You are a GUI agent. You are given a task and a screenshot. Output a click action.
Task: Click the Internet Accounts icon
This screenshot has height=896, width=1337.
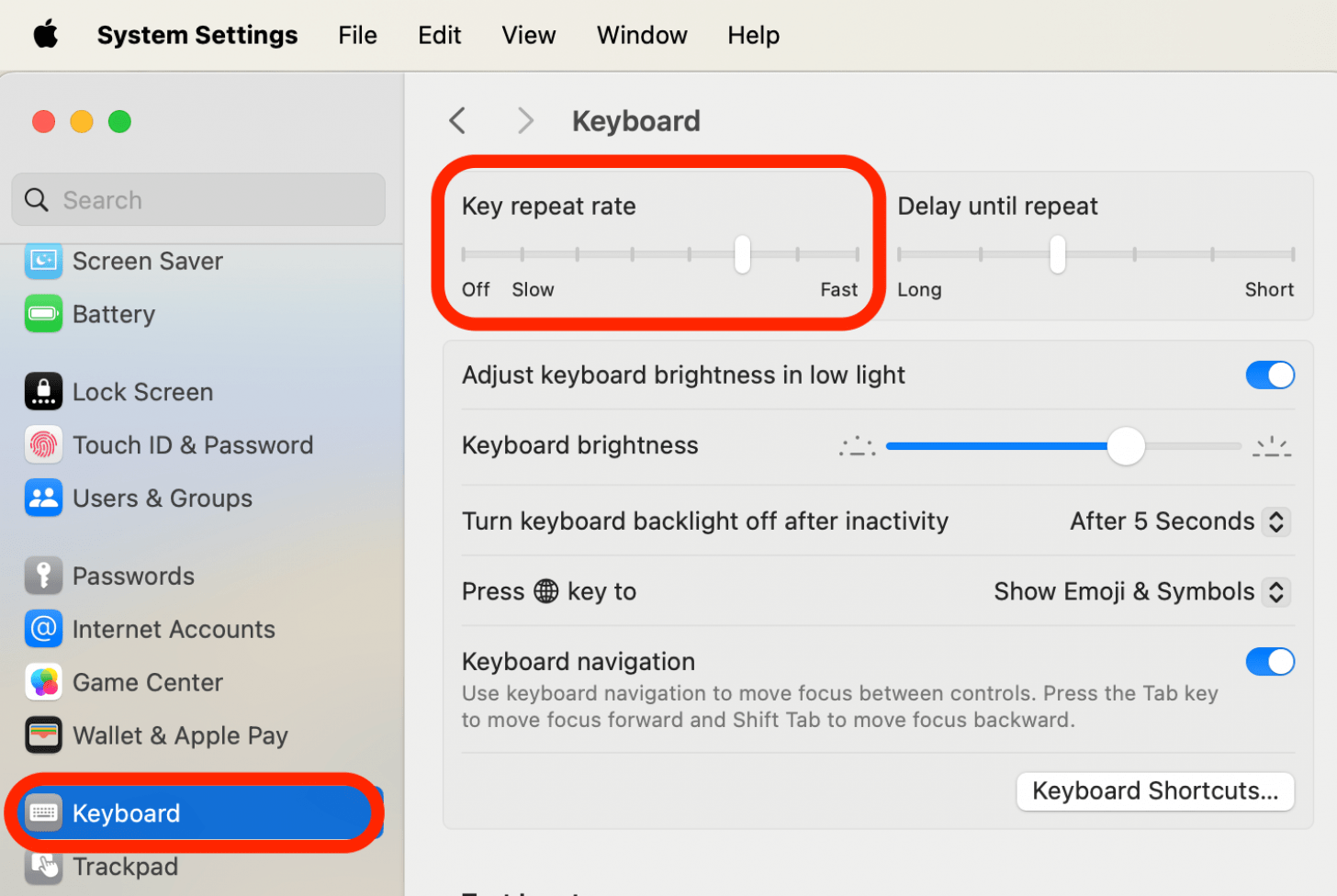(x=43, y=629)
